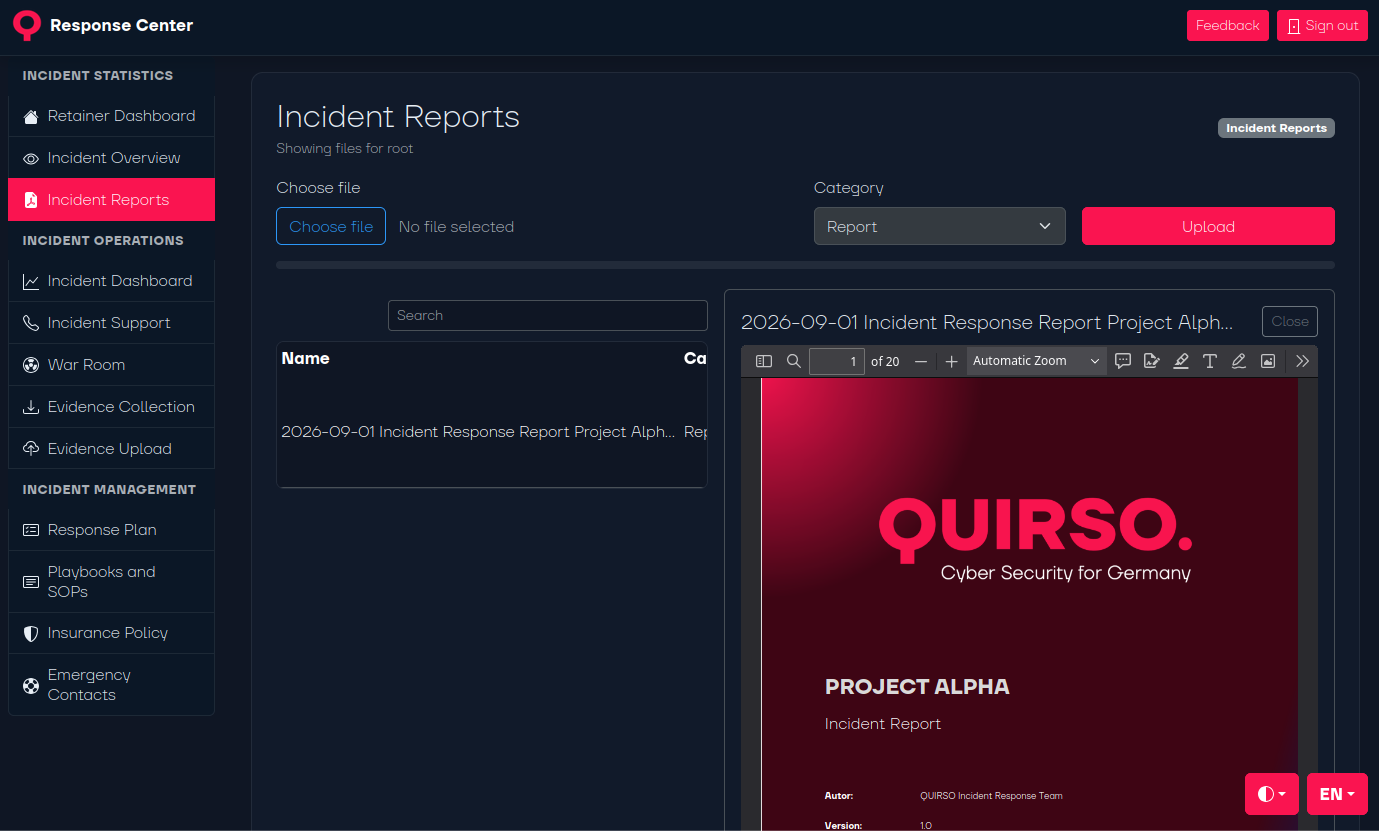Viewport: 1379px width, 831px height.
Task: Toggle the PDF viewer sidebar
Action: (764, 361)
